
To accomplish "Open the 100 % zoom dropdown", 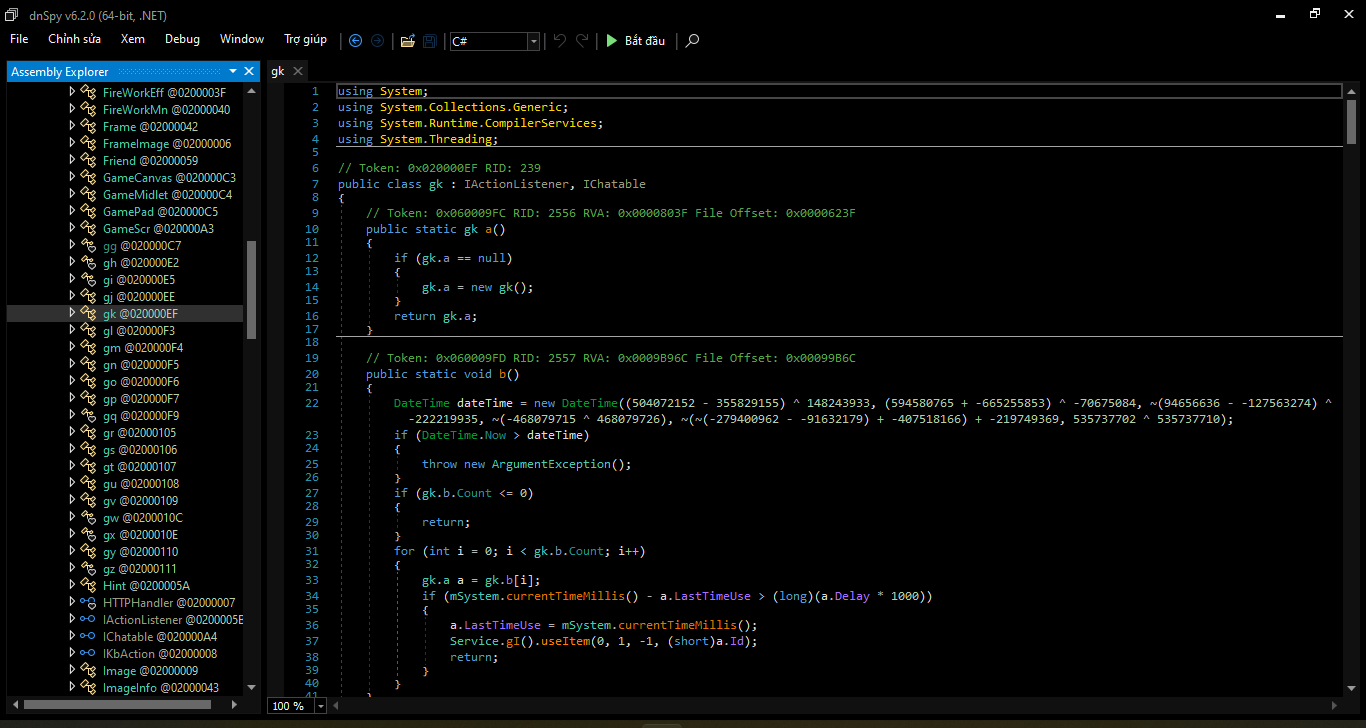I will (320, 706).
